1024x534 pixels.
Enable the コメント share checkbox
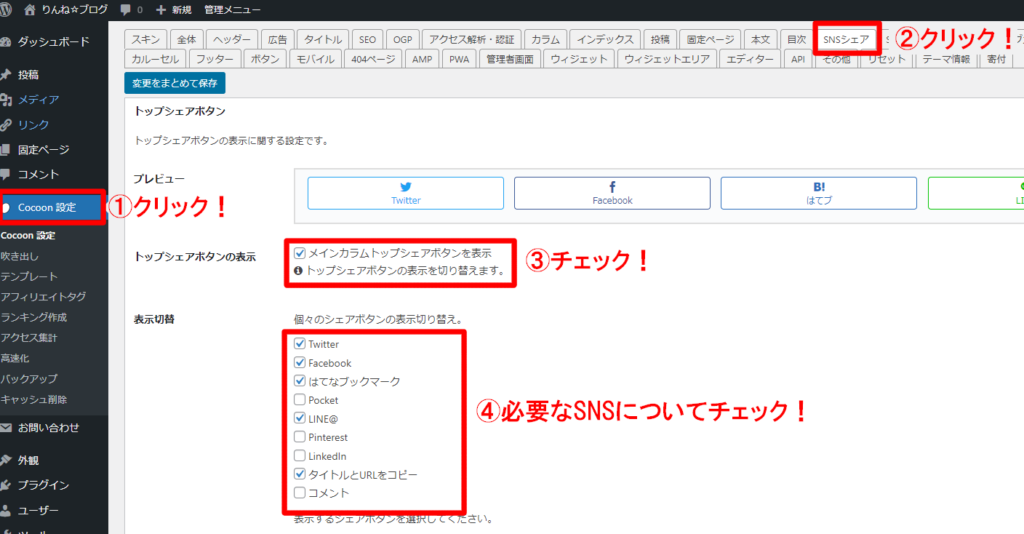[300, 493]
